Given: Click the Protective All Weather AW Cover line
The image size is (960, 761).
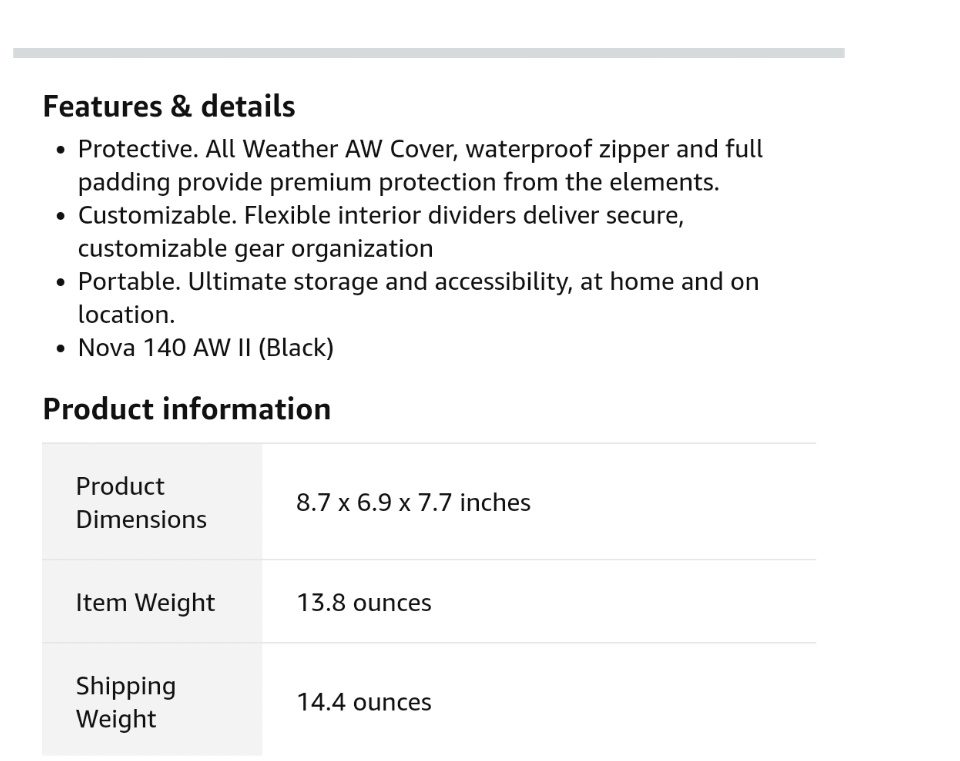Looking at the screenshot, I should (420, 149).
